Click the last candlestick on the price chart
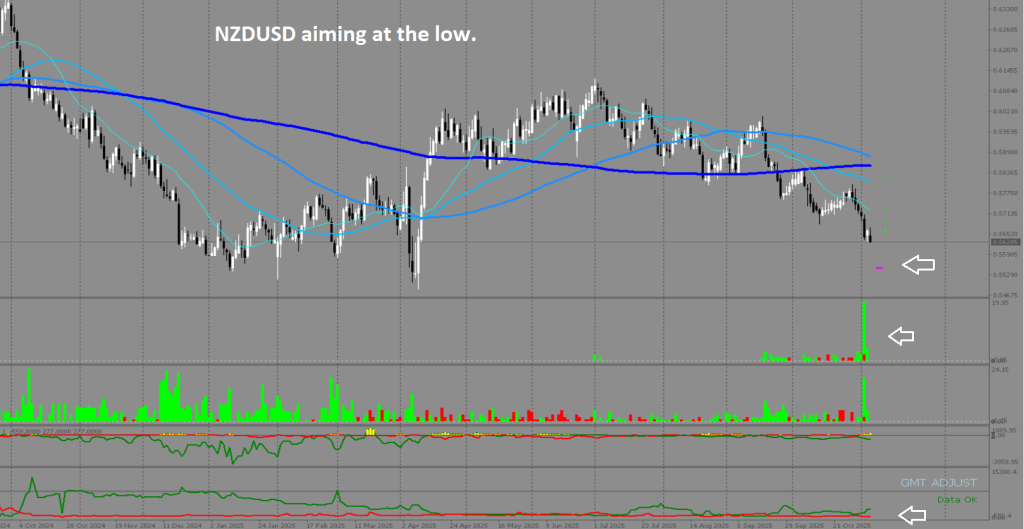The width and height of the screenshot is (1024, 529). pos(870,236)
